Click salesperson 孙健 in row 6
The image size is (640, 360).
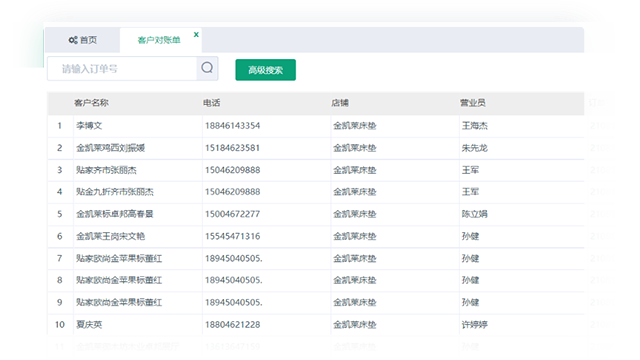(x=470, y=236)
